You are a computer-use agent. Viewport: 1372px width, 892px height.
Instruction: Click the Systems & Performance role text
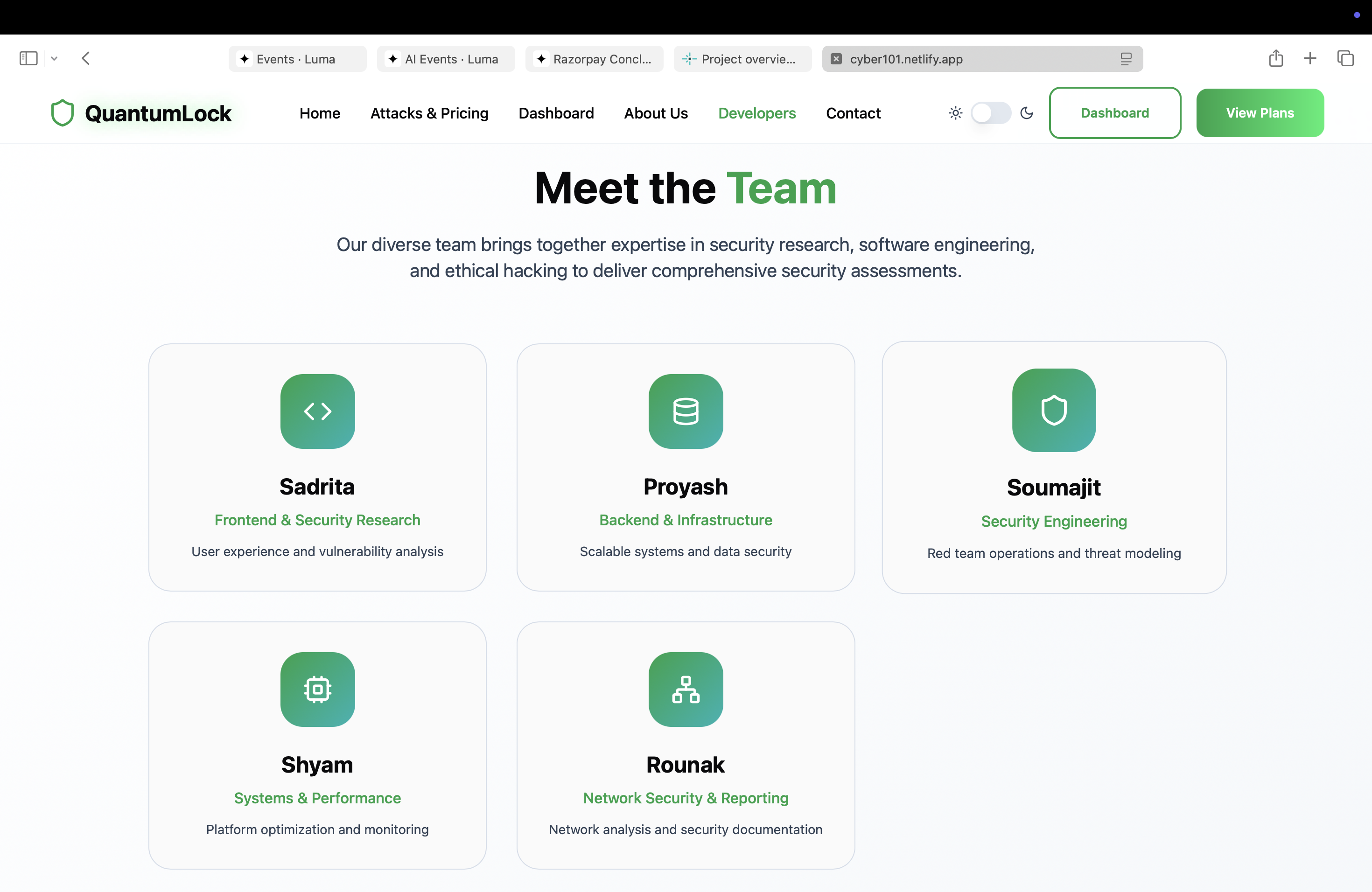318,798
